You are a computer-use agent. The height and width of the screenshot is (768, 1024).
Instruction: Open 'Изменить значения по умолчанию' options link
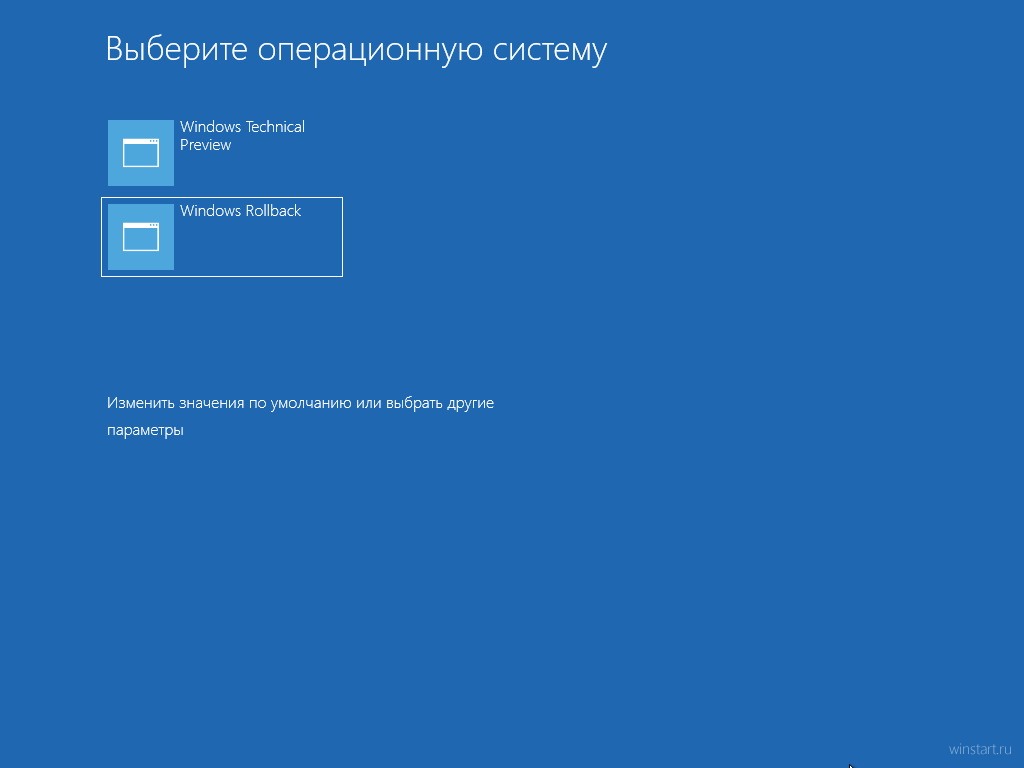(300, 416)
